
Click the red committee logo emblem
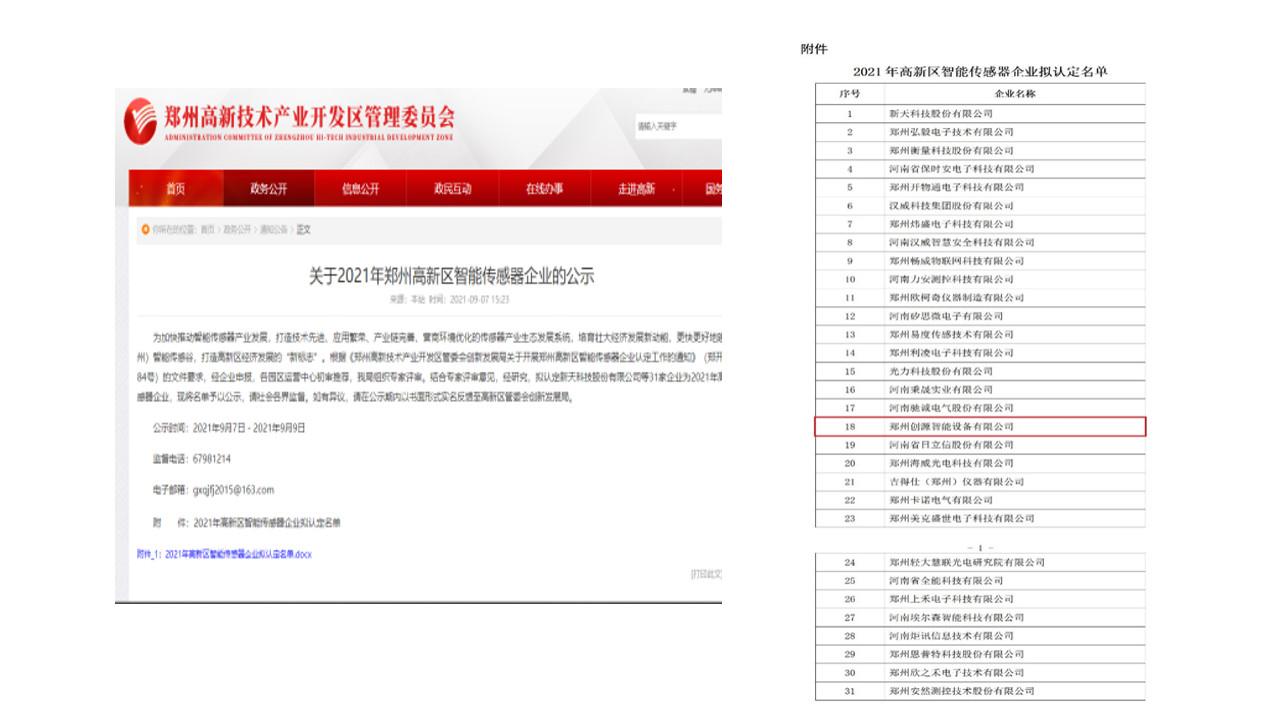[139, 121]
